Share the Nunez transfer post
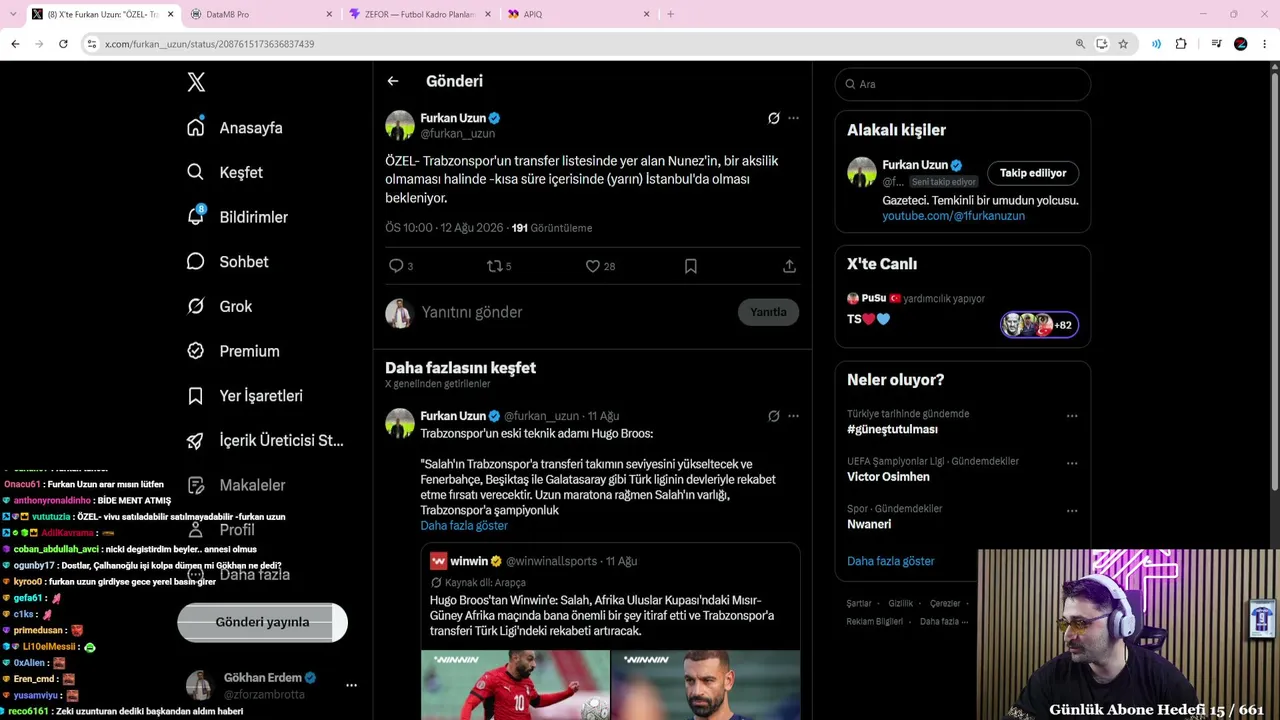 click(x=789, y=266)
